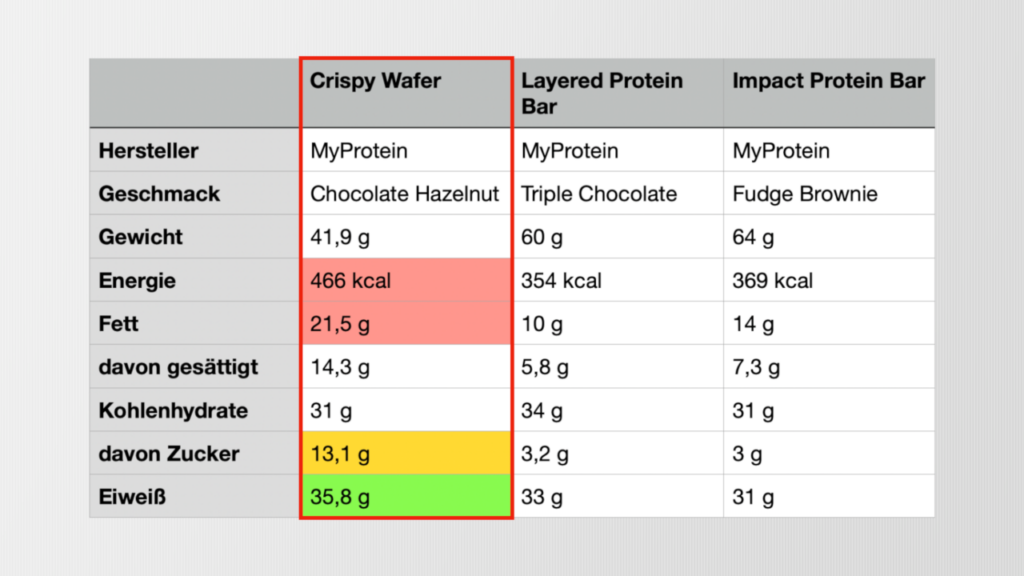Image resolution: width=1024 pixels, height=576 pixels.
Task: Select the Impact Protein Bar header cell
Action: click(829, 93)
